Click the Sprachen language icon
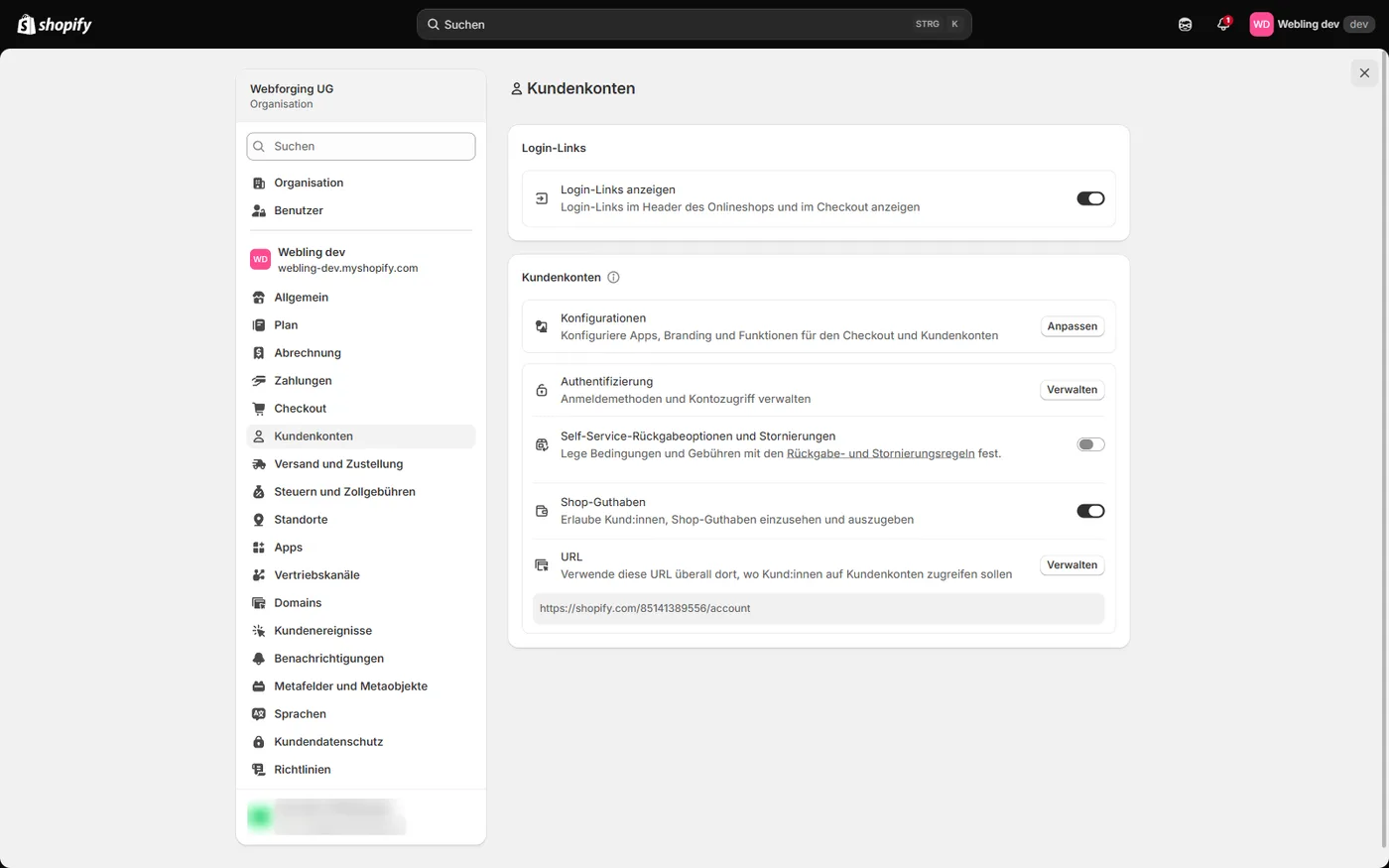Image resolution: width=1389 pixels, height=868 pixels. coord(259,714)
